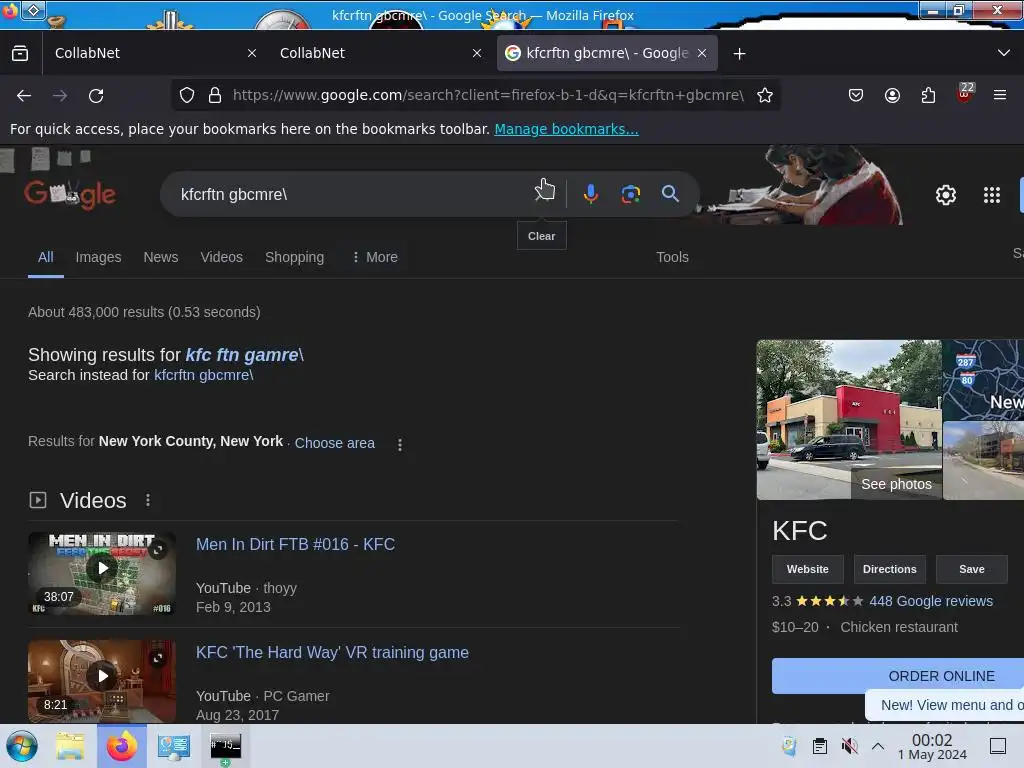Search instead for kfcrftn gbcmre link
The image size is (1024, 768).
coord(202,375)
